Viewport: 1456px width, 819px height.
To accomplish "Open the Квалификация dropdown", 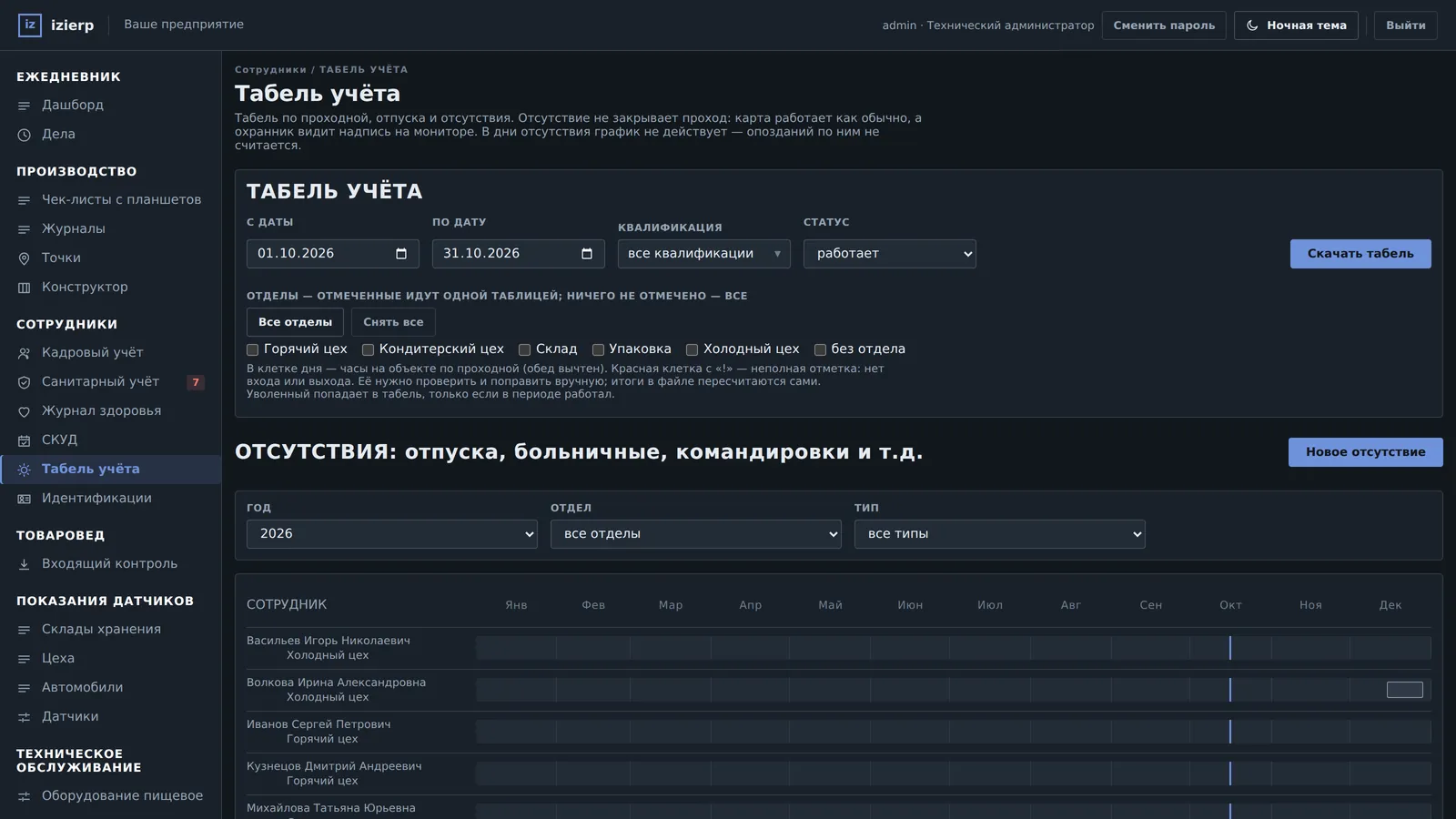I will point(703,254).
